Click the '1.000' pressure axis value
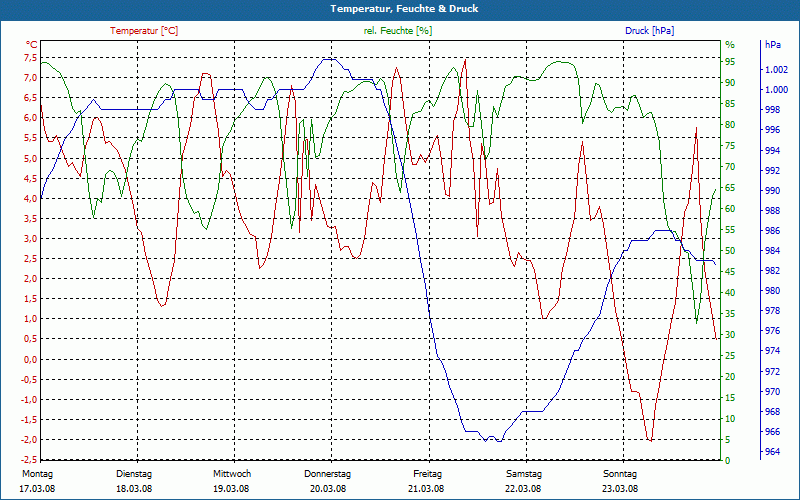Viewport: 800px width, 500px height. pyautogui.click(x=777, y=90)
